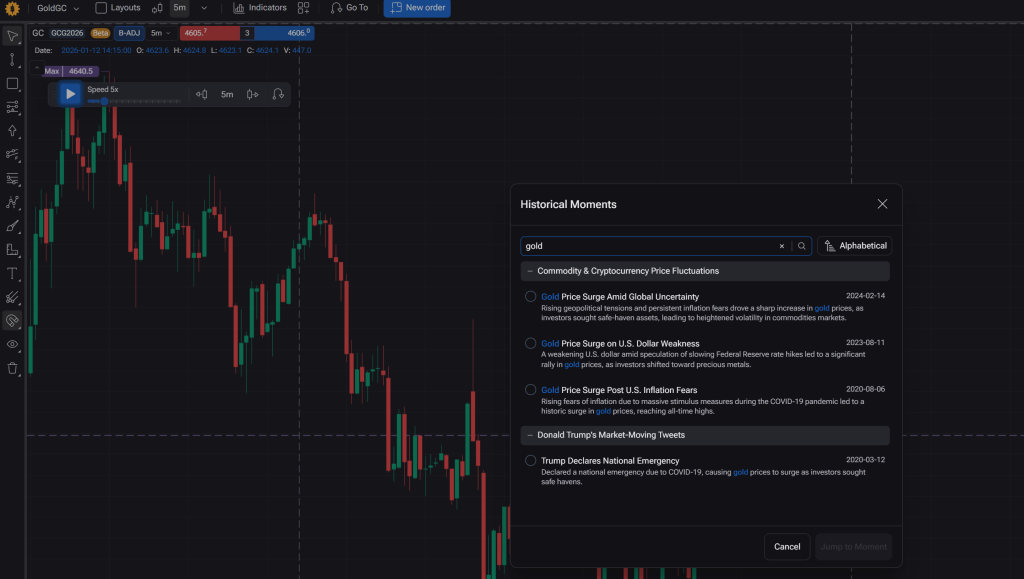This screenshot has width=1024, height=579.
Task: Click Jump to Moment button
Action: click(854, 547)
